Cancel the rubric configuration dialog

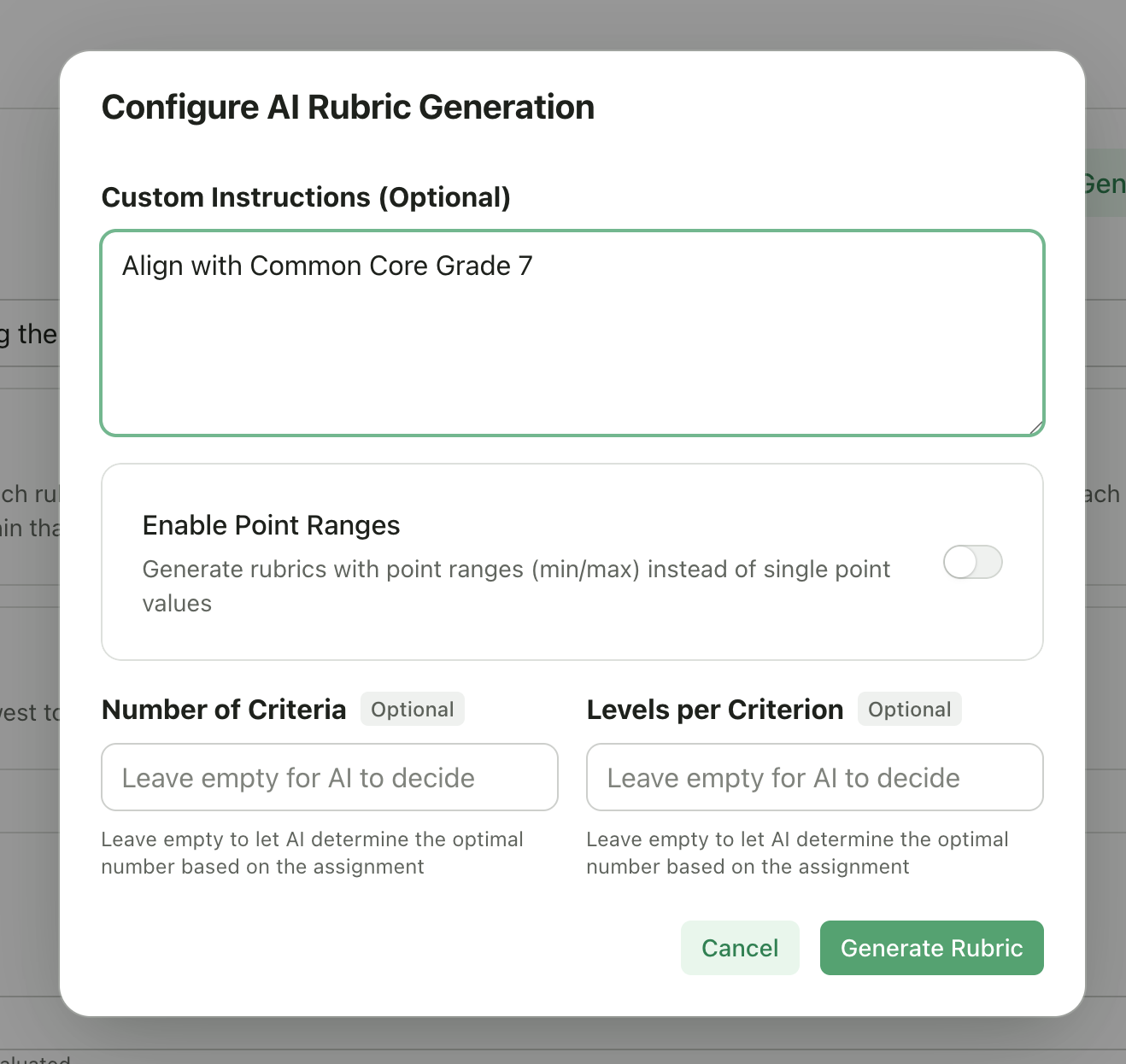[740, 948]
